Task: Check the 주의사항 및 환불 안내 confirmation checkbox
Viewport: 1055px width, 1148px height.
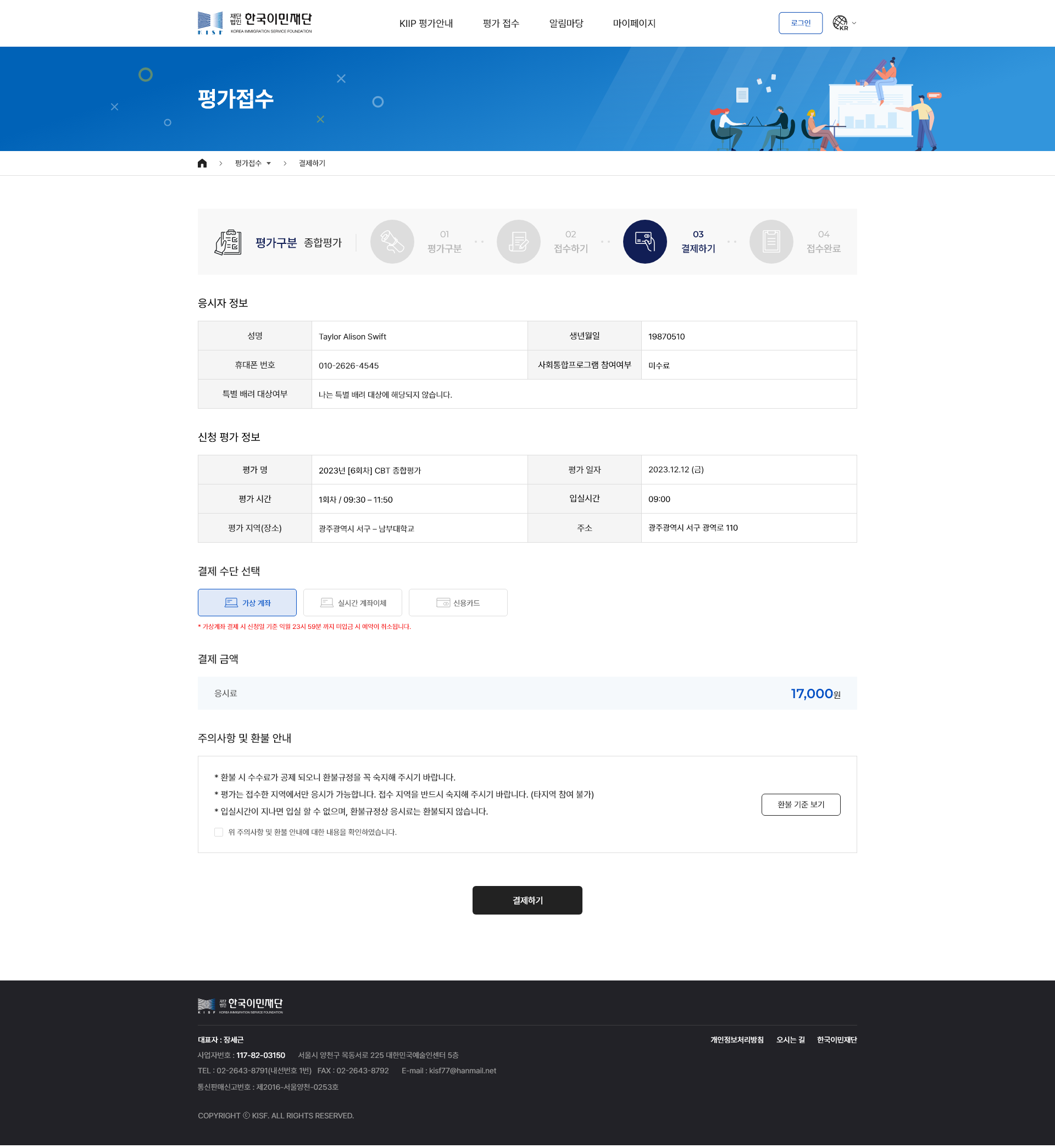Action: (219, 832)
